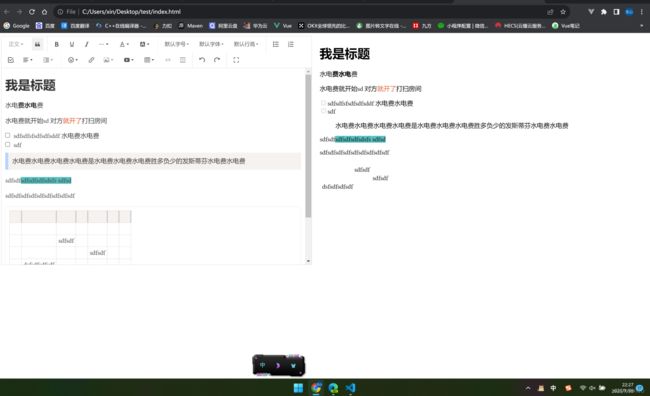Open Chrome from the taskbar
650x396 pixels.
(316, 388)
